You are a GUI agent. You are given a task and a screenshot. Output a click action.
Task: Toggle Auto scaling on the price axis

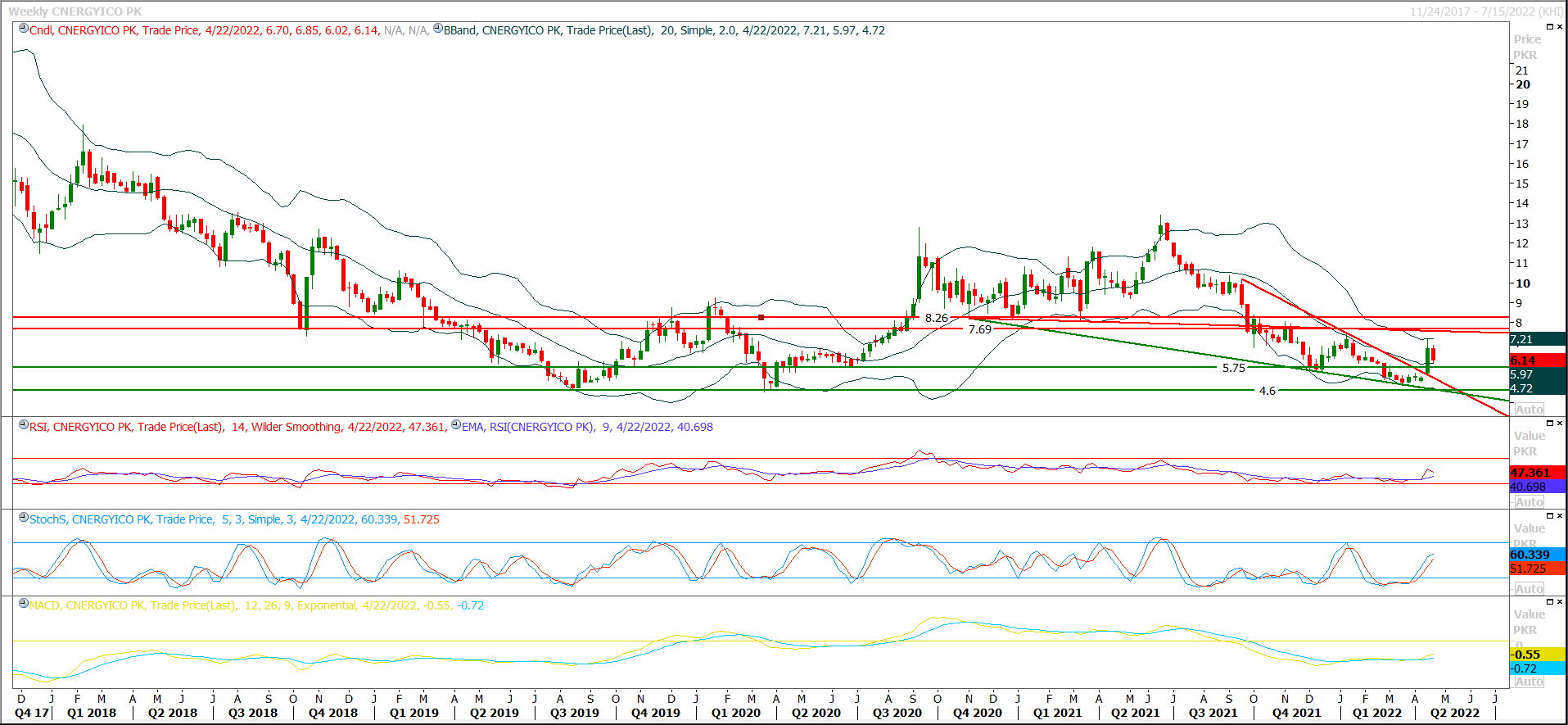click(x=1528, y=410)
